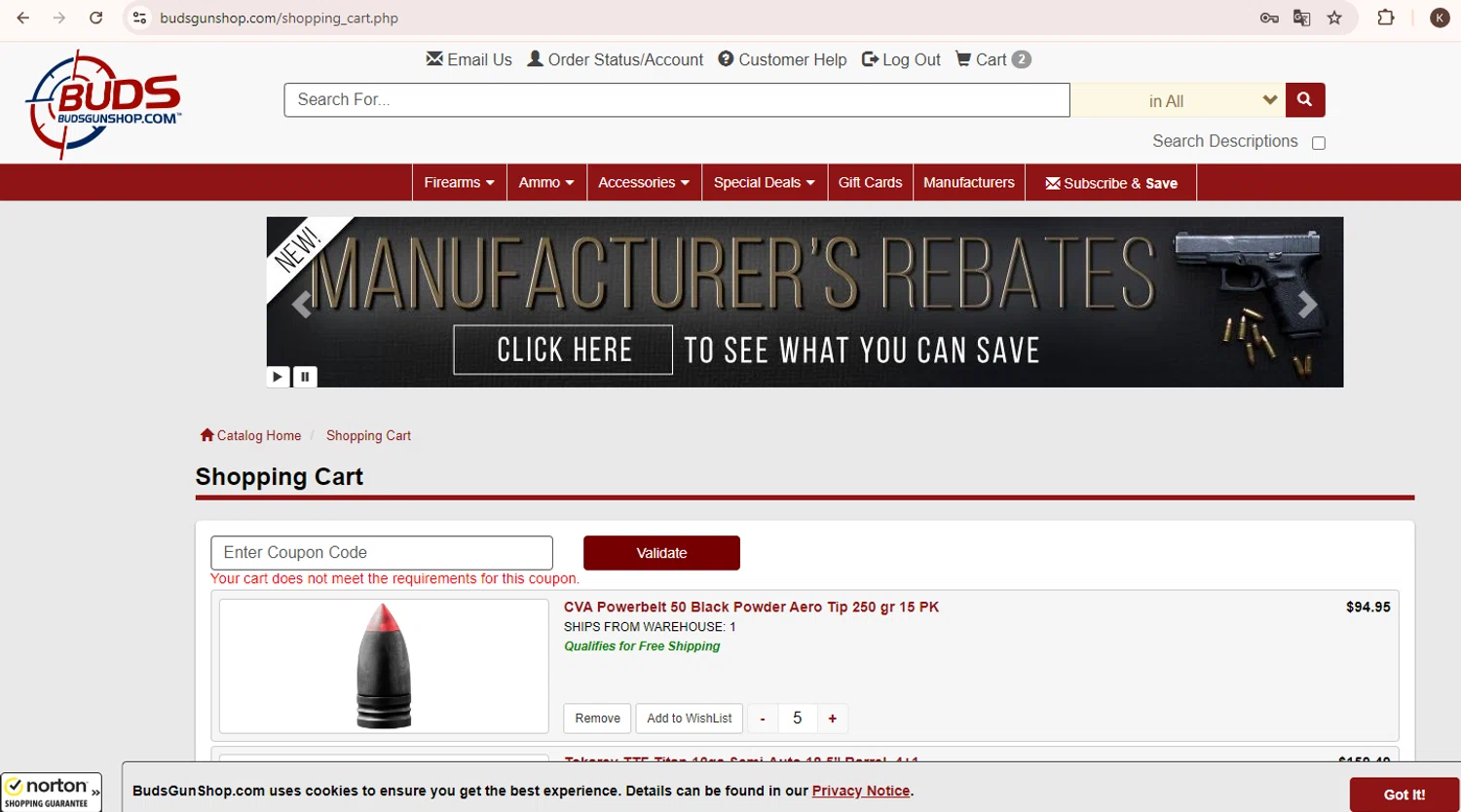Click the translate page icon
This screenshot has height=812, width=1461.
[x=1301, y=18]
